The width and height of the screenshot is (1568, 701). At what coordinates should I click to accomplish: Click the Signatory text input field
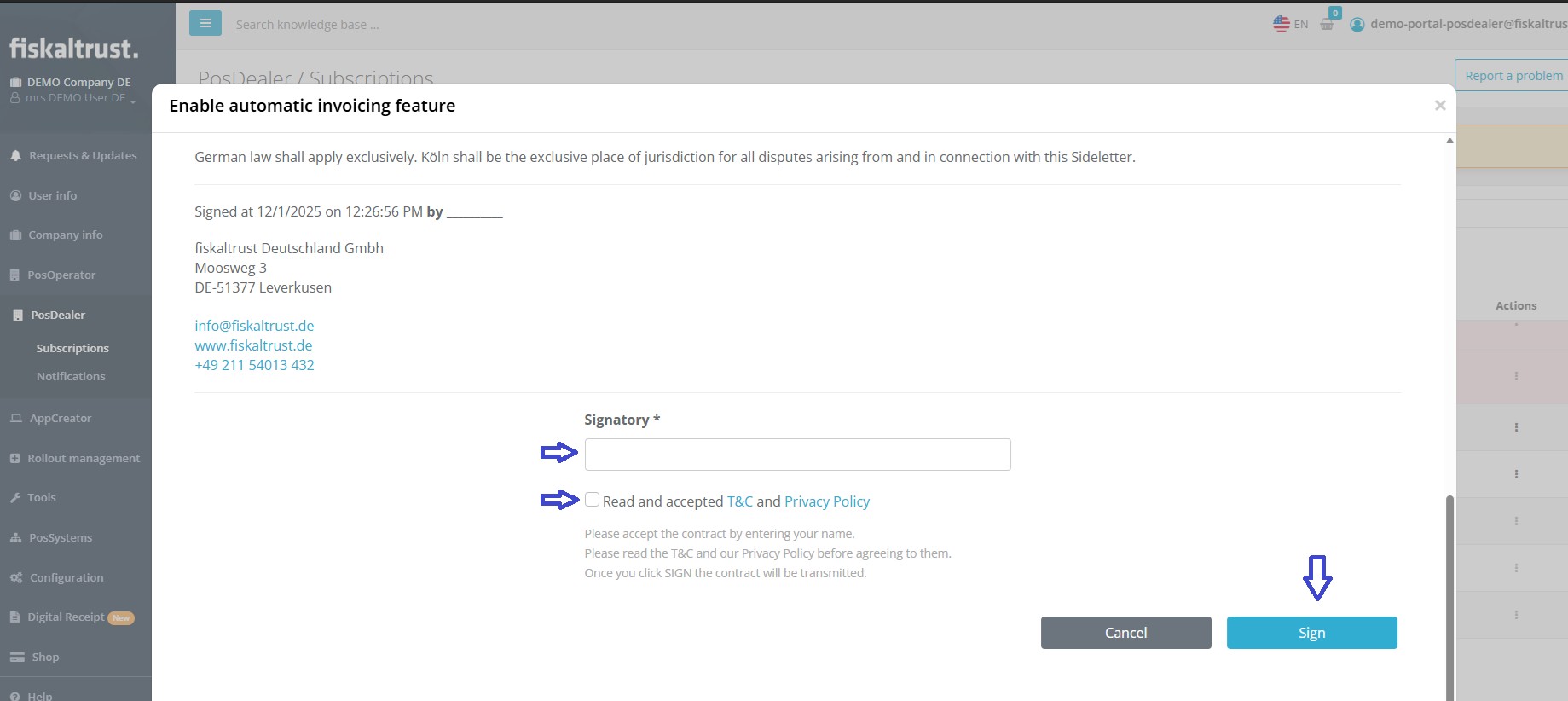pyautogui.click(x=797, y=455)
